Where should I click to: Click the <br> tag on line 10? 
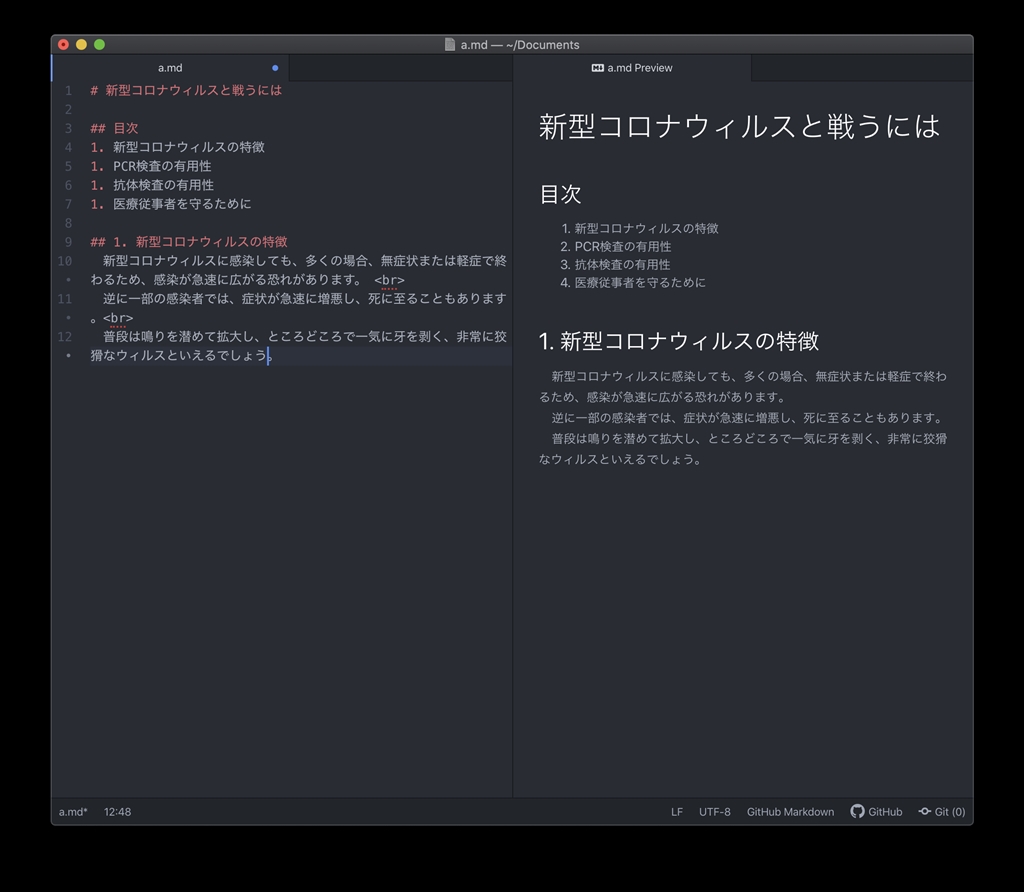389,280
